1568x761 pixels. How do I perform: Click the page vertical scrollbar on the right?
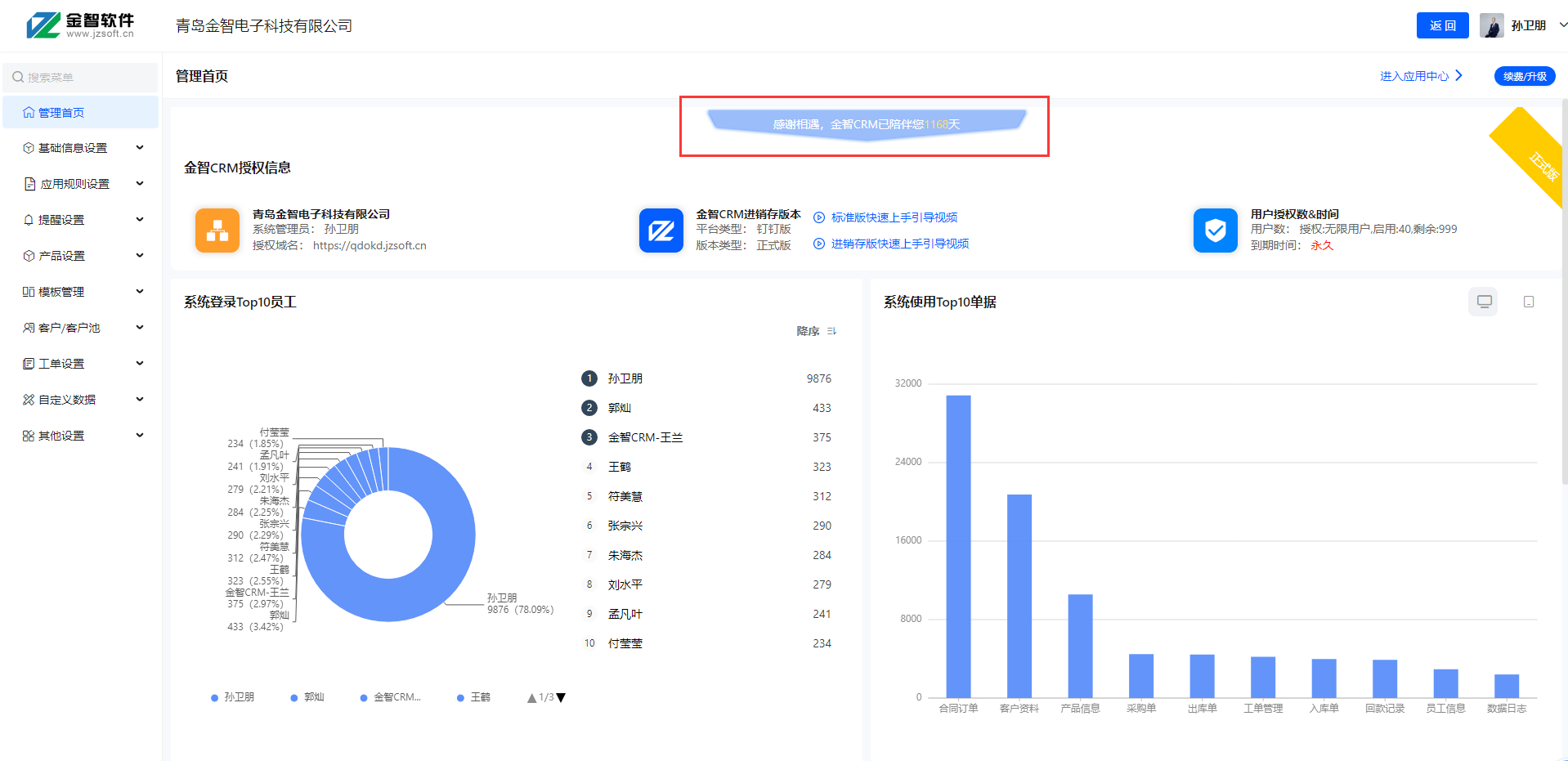pos(1565,290)
